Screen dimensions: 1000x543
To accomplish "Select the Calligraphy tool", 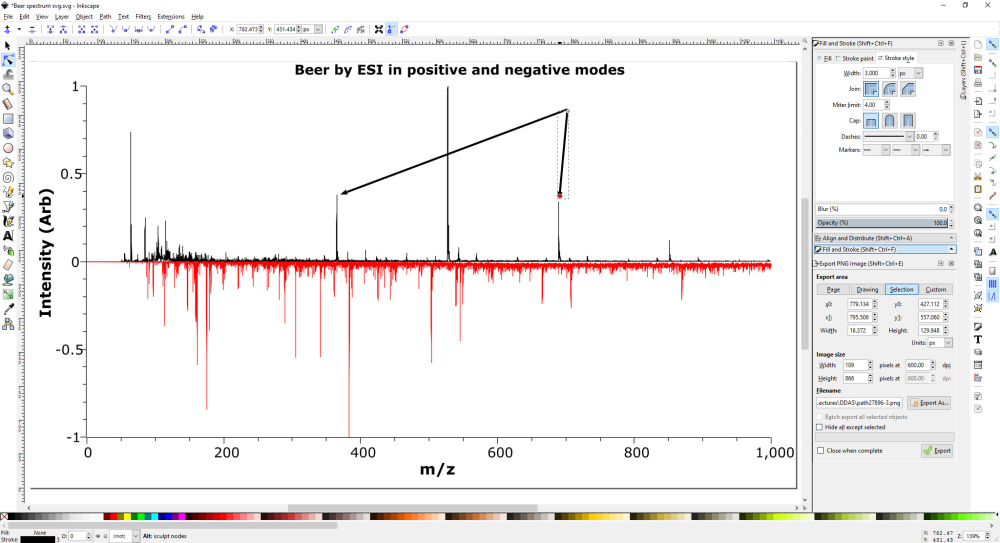I will 8,221.
